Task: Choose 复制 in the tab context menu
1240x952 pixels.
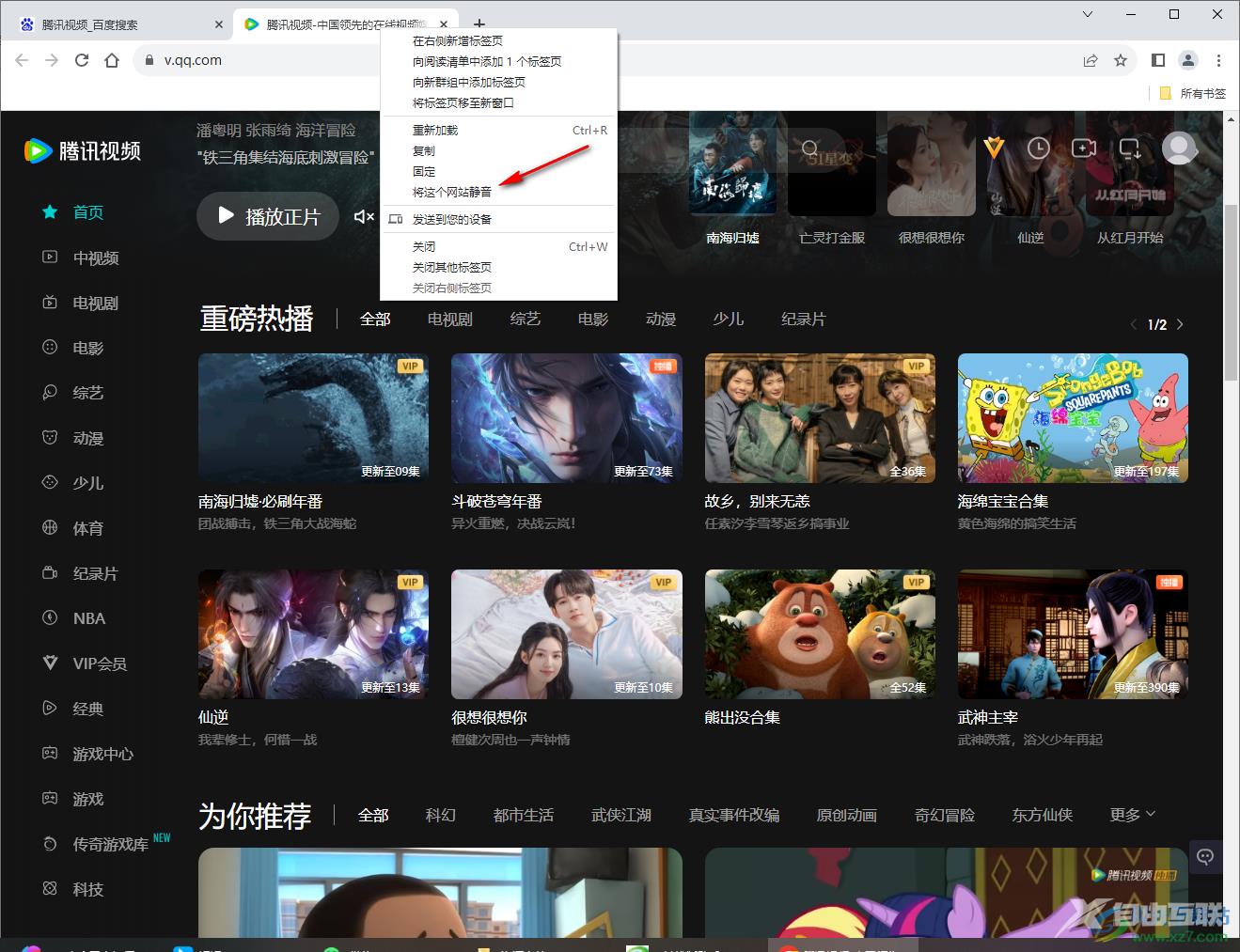Action: coord(498,150)
